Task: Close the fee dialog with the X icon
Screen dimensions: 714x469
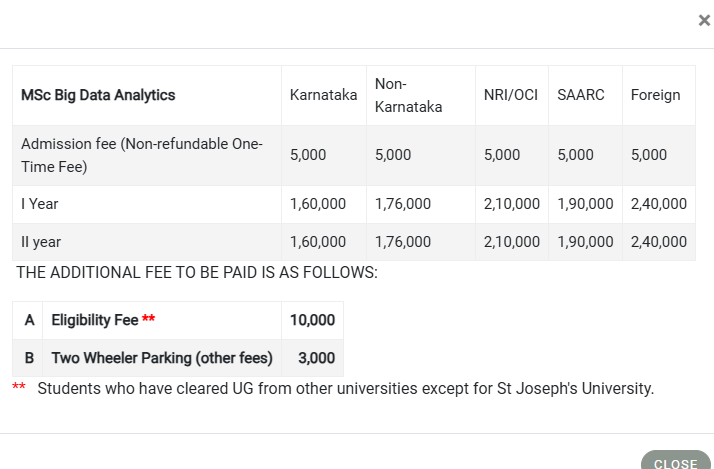Action: tap(704, 20)
